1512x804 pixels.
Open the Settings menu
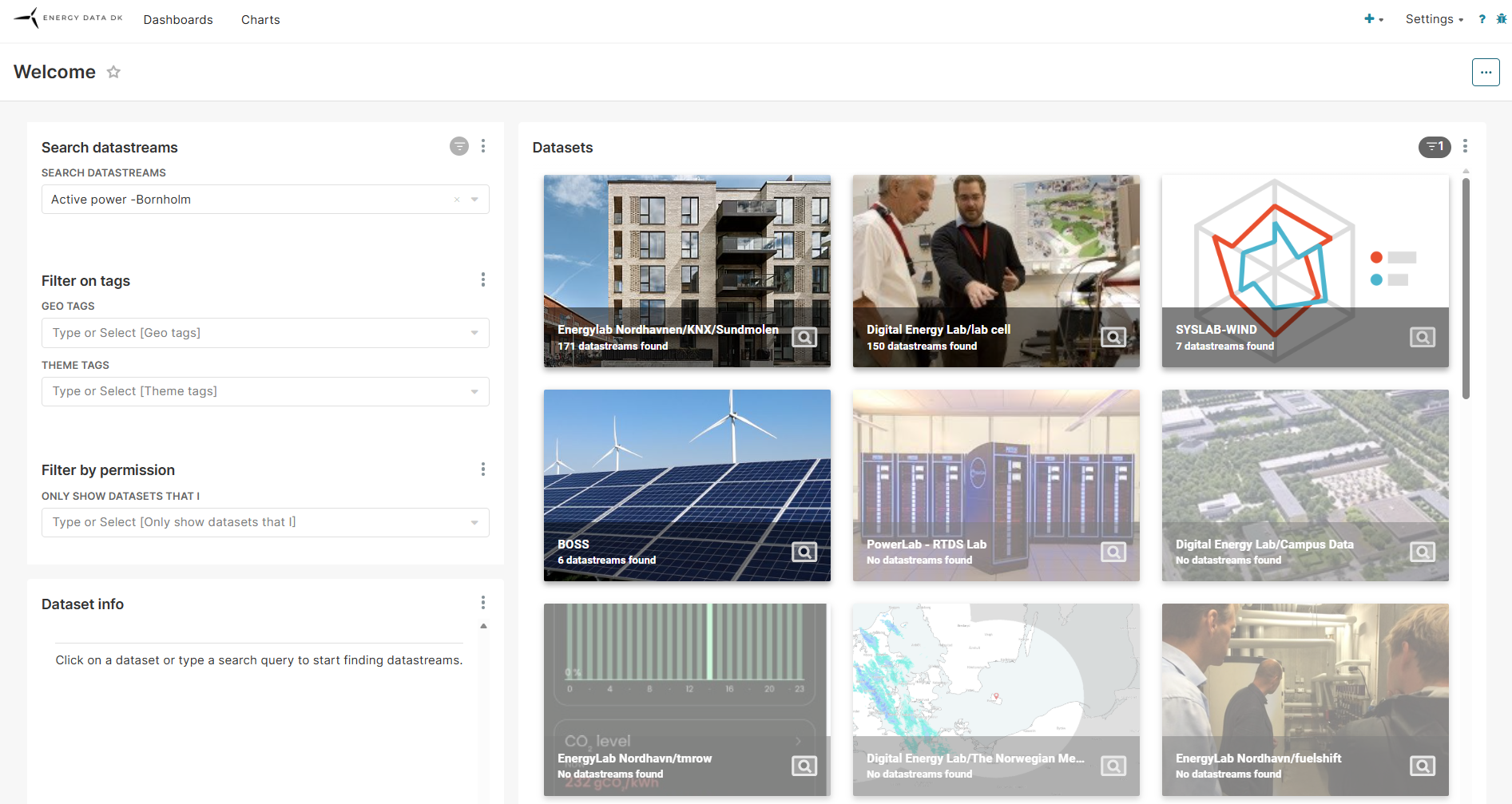(1434, 19)
